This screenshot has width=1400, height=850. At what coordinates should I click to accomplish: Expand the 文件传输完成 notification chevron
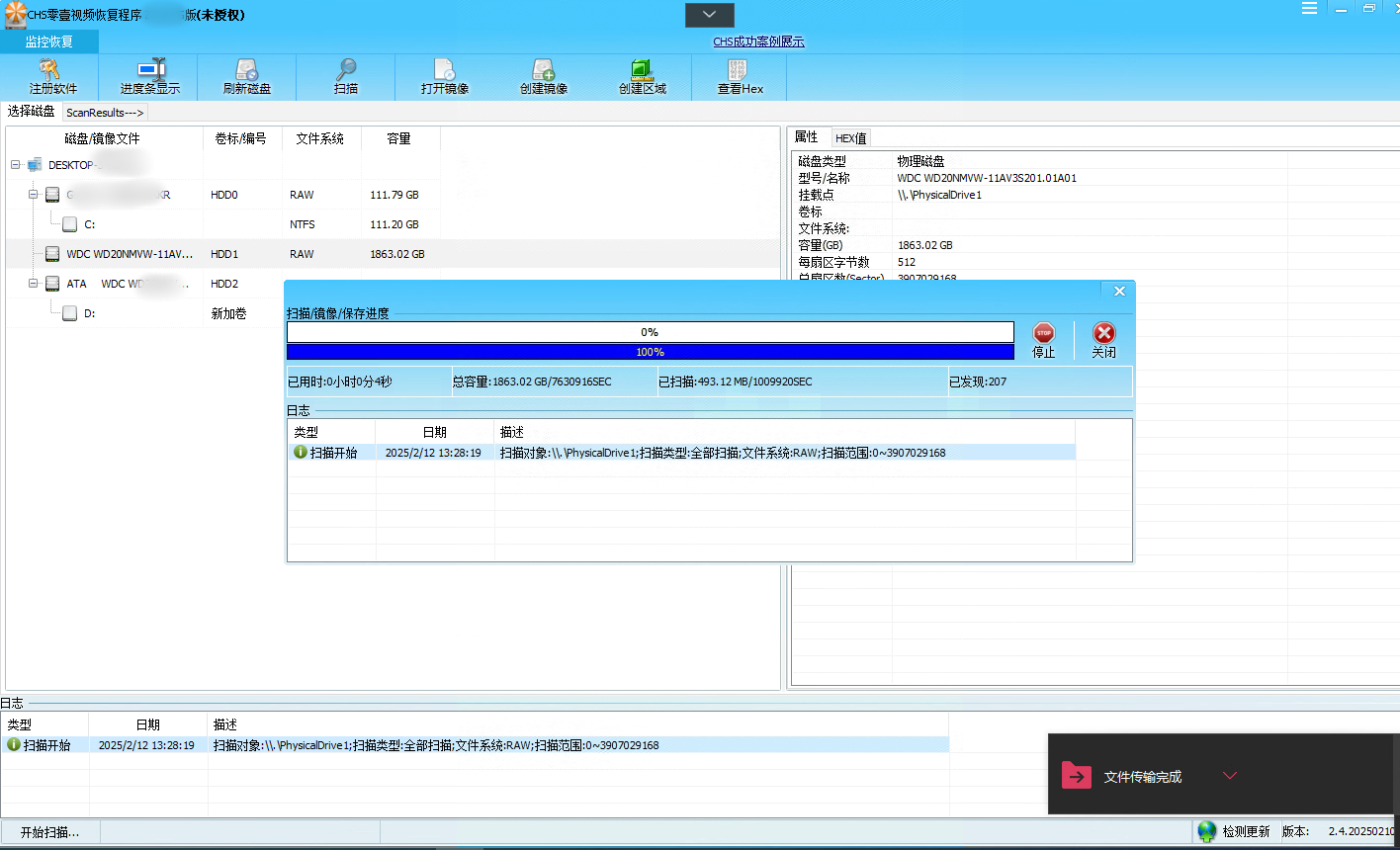(1230, 776)
